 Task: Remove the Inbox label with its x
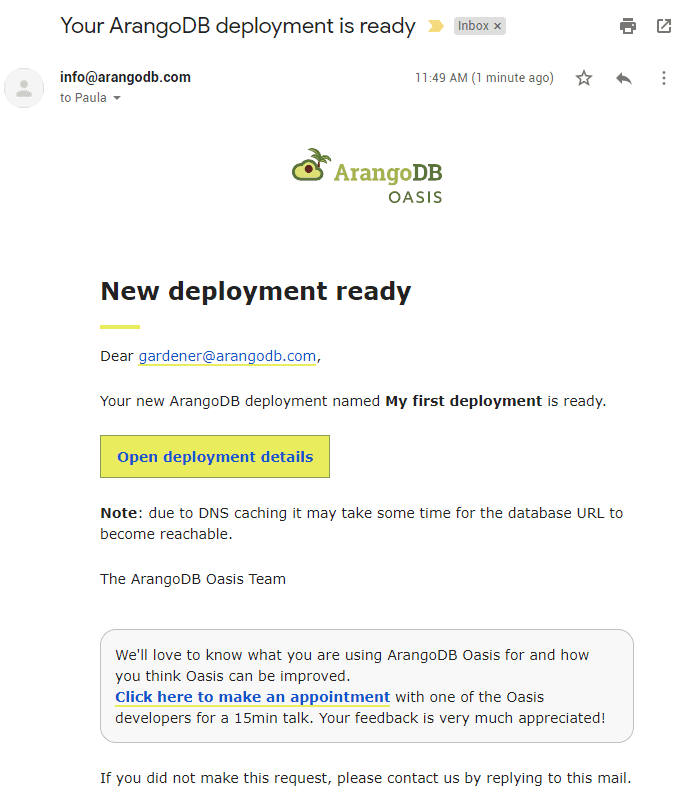pos(498,26)
